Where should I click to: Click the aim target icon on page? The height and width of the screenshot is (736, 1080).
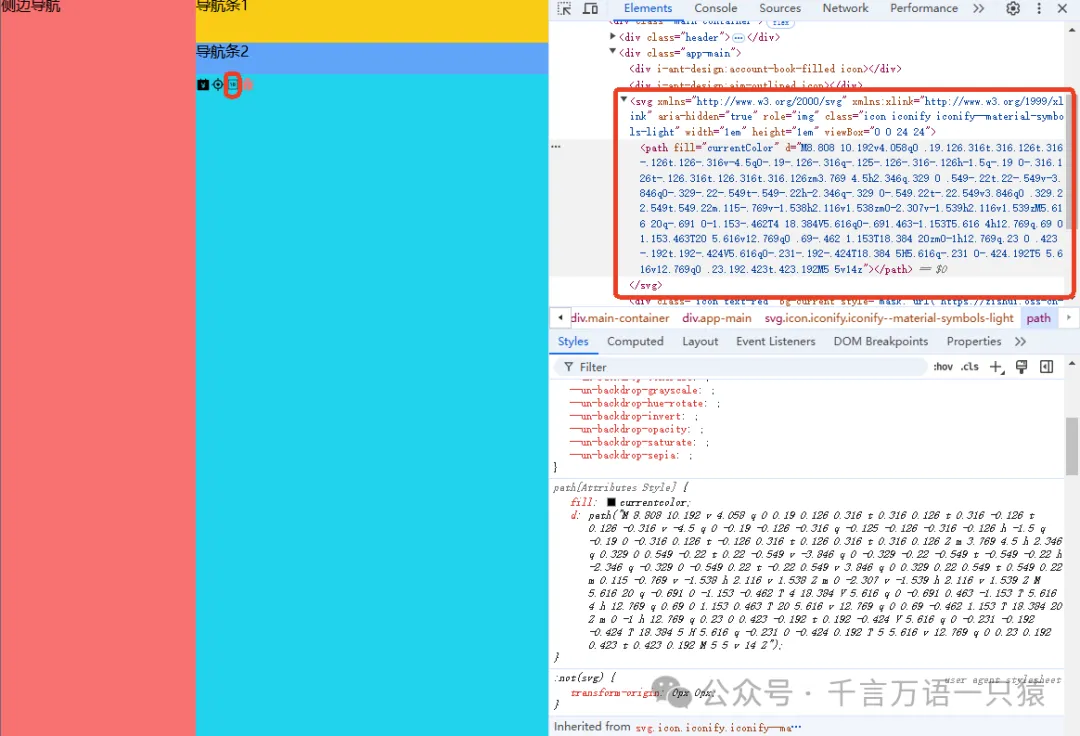pos(218,85)
